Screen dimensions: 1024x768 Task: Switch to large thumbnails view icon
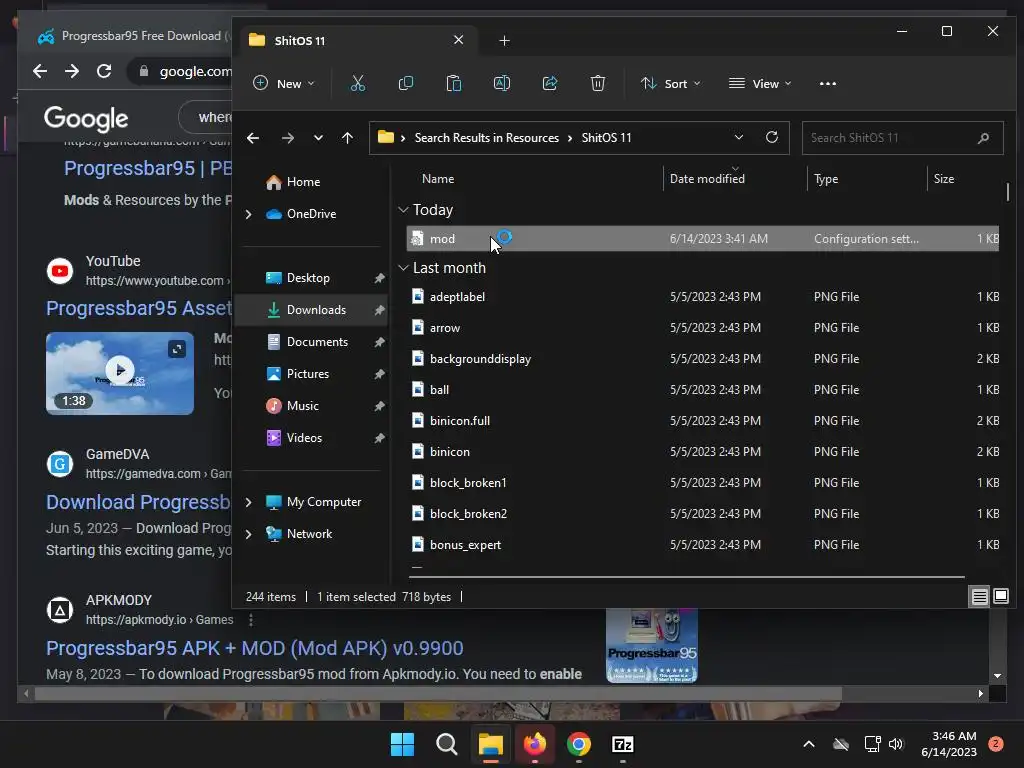pyautogui.click(x=1001, y=596)
